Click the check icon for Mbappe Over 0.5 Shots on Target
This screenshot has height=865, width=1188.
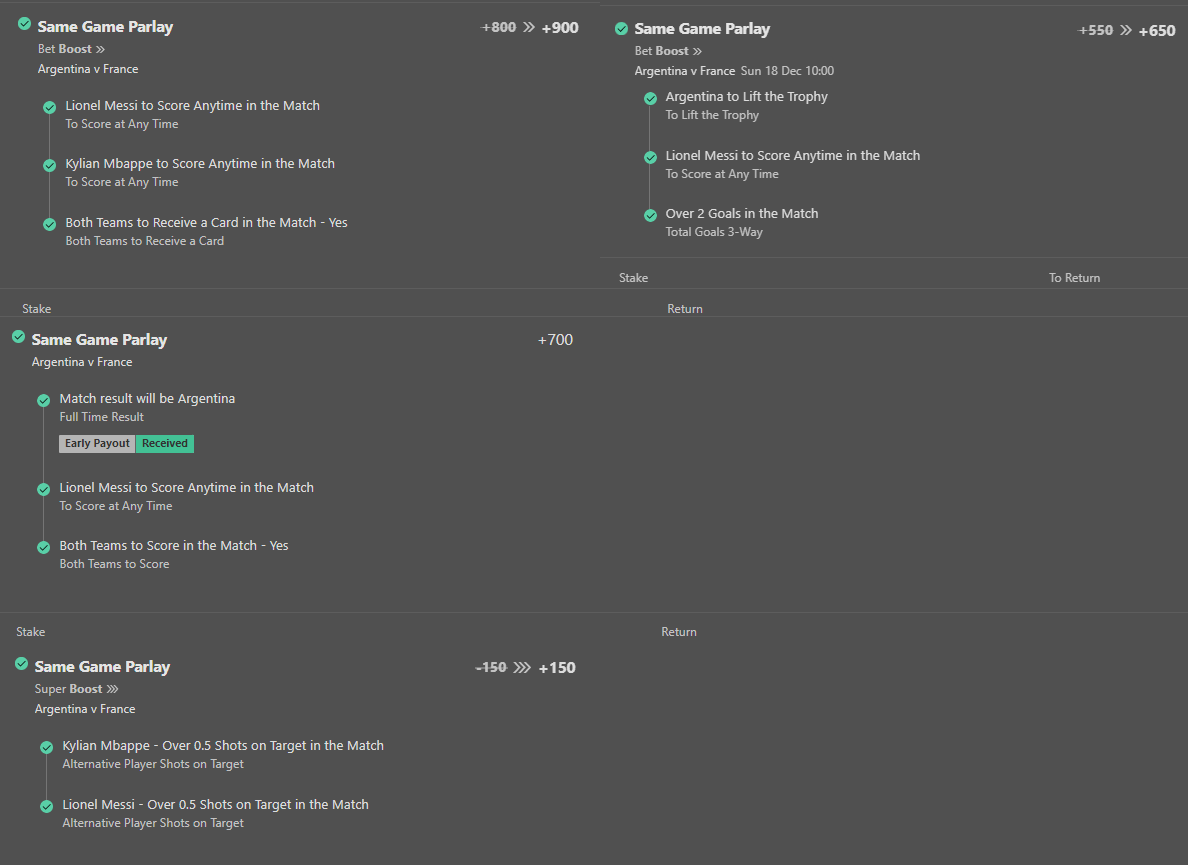46,748
